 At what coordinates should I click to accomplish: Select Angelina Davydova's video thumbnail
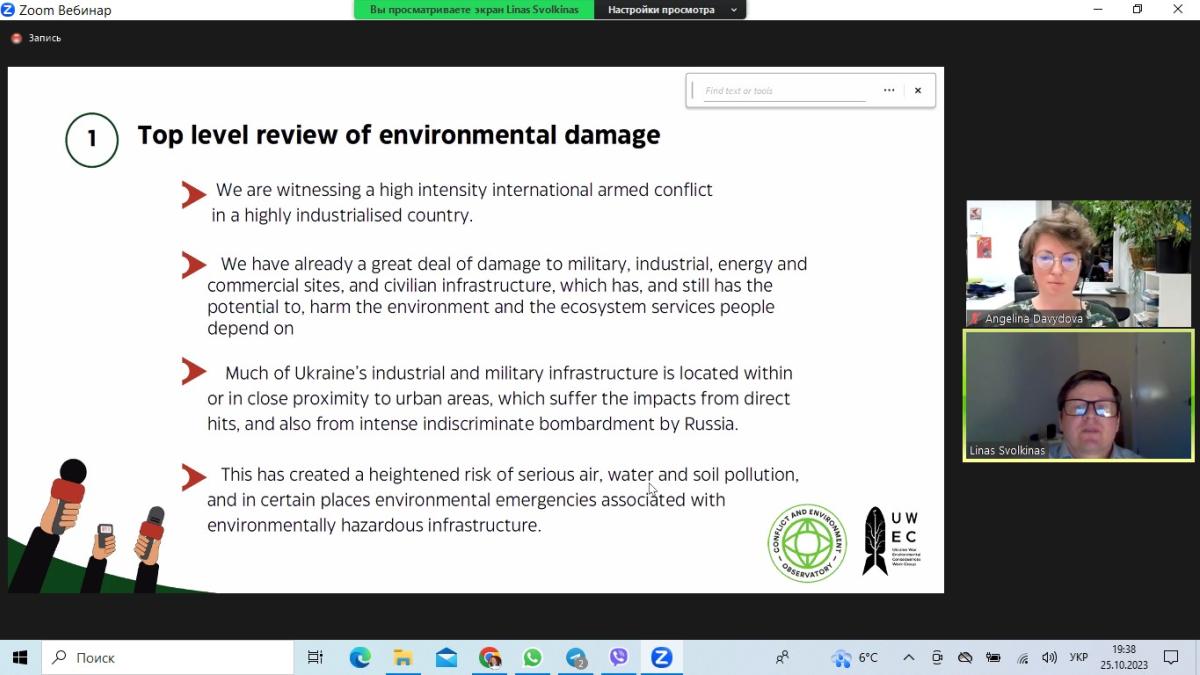[x=1078, y=264]
